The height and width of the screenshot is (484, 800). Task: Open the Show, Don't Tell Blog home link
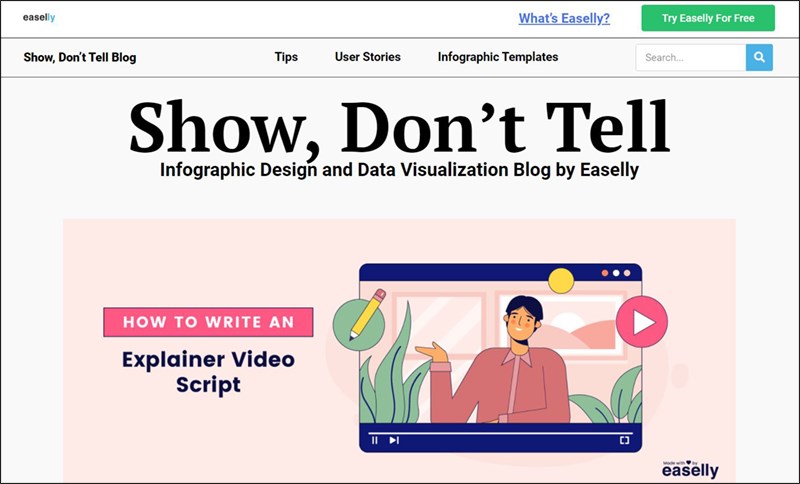pyautogui.click(x=80, y=57)
